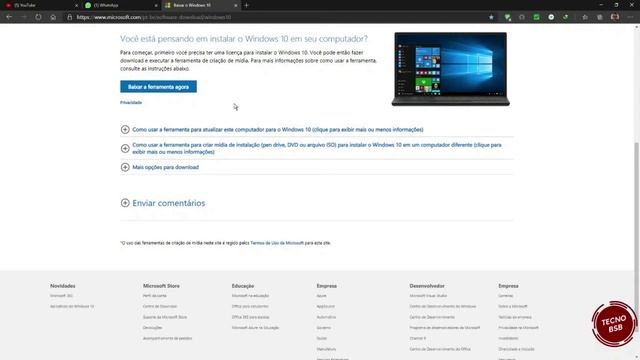This screenshot has height=360, width=640.
Task: Click the Windows 10 laptop image
Action: pos(451,69)
